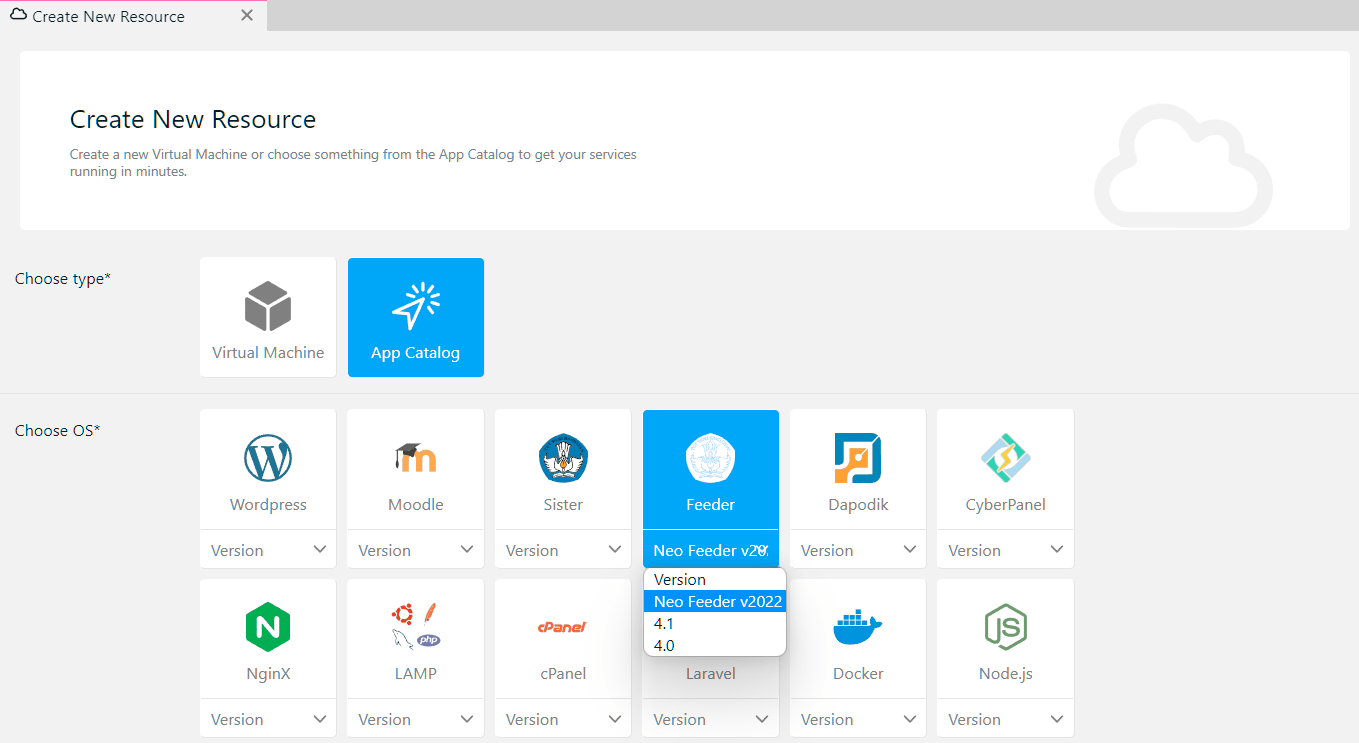Open the Wordpress Version dropdown
The height and width of the screenshot is (743, 1359).
(268, 550)
